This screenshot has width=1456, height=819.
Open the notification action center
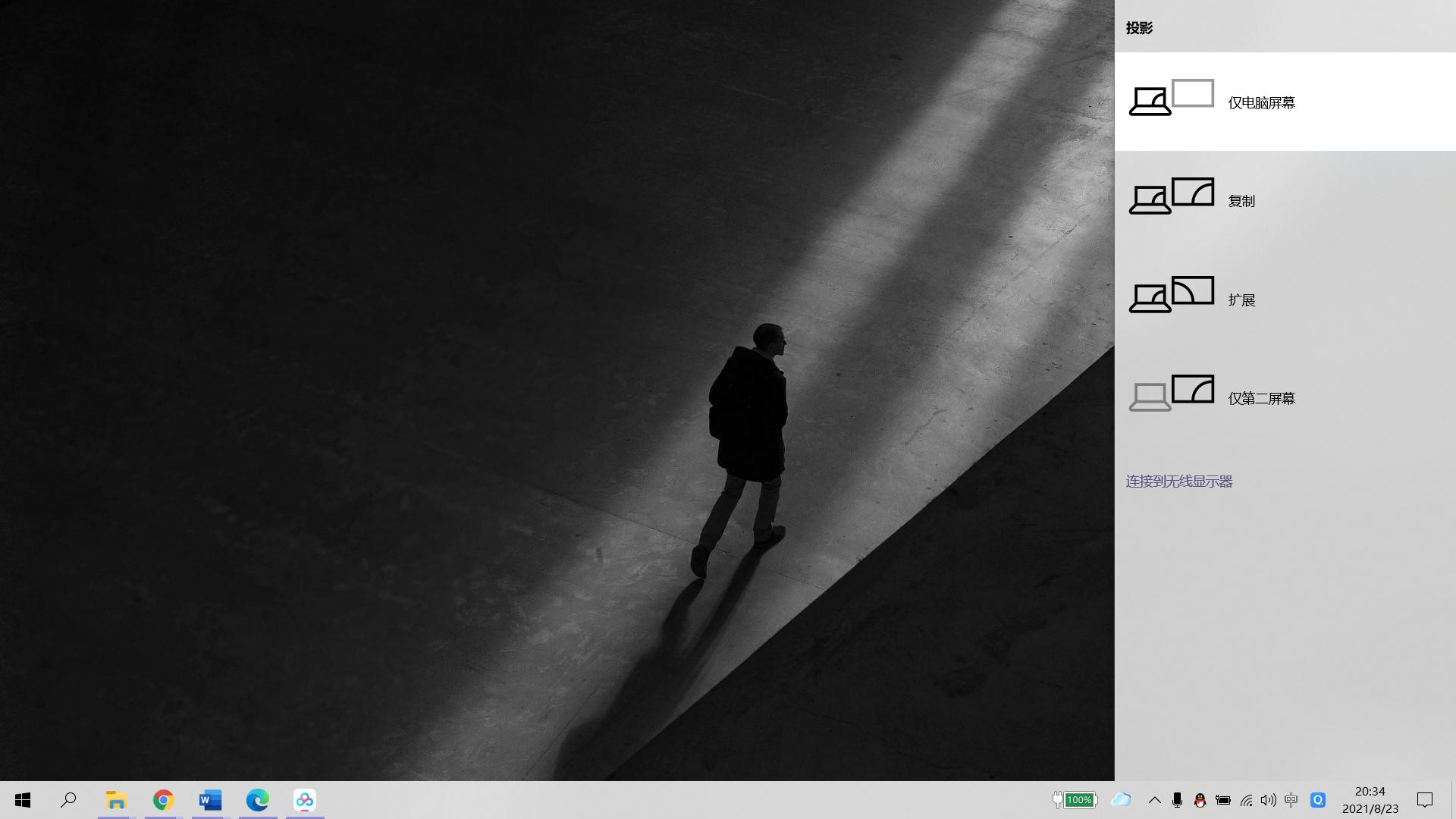point(1425,800)
